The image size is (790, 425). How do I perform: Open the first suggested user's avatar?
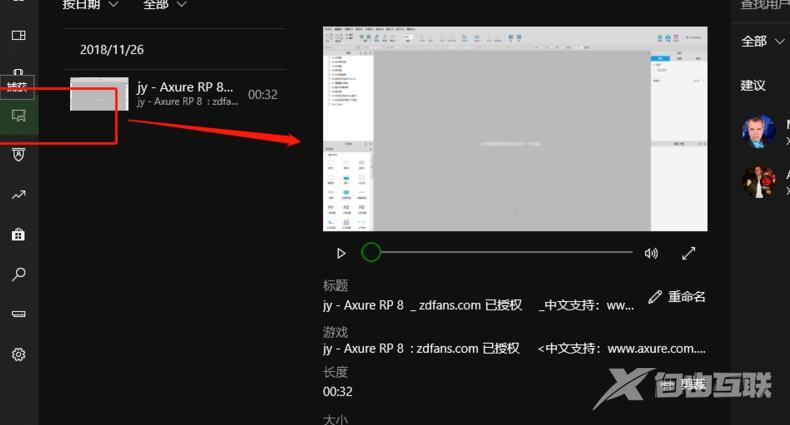point(759,131)
